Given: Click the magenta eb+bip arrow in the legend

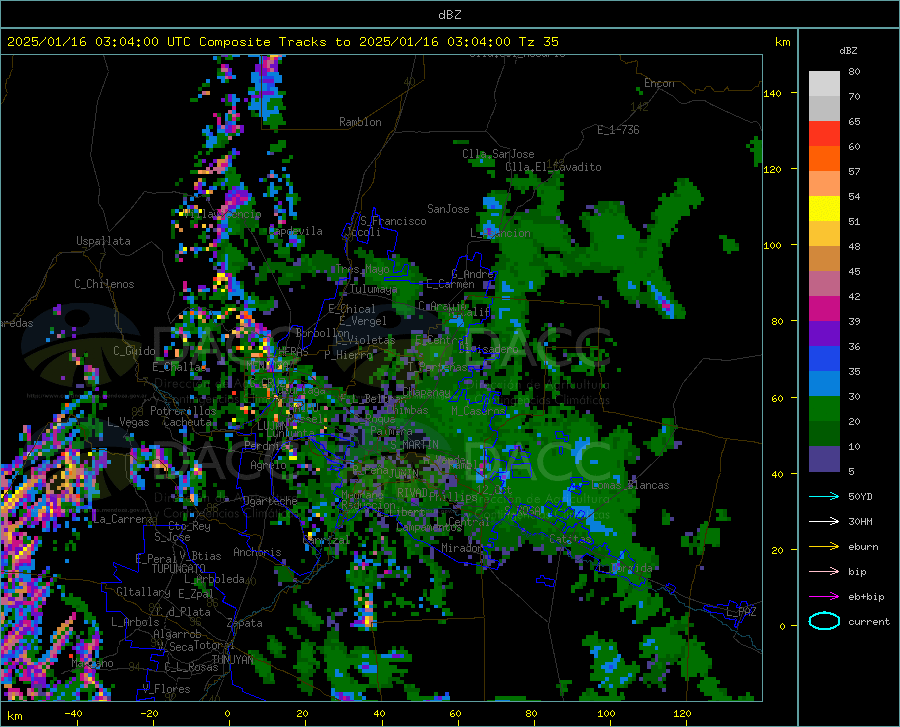Looking at the screenshot, I should 824,597.
